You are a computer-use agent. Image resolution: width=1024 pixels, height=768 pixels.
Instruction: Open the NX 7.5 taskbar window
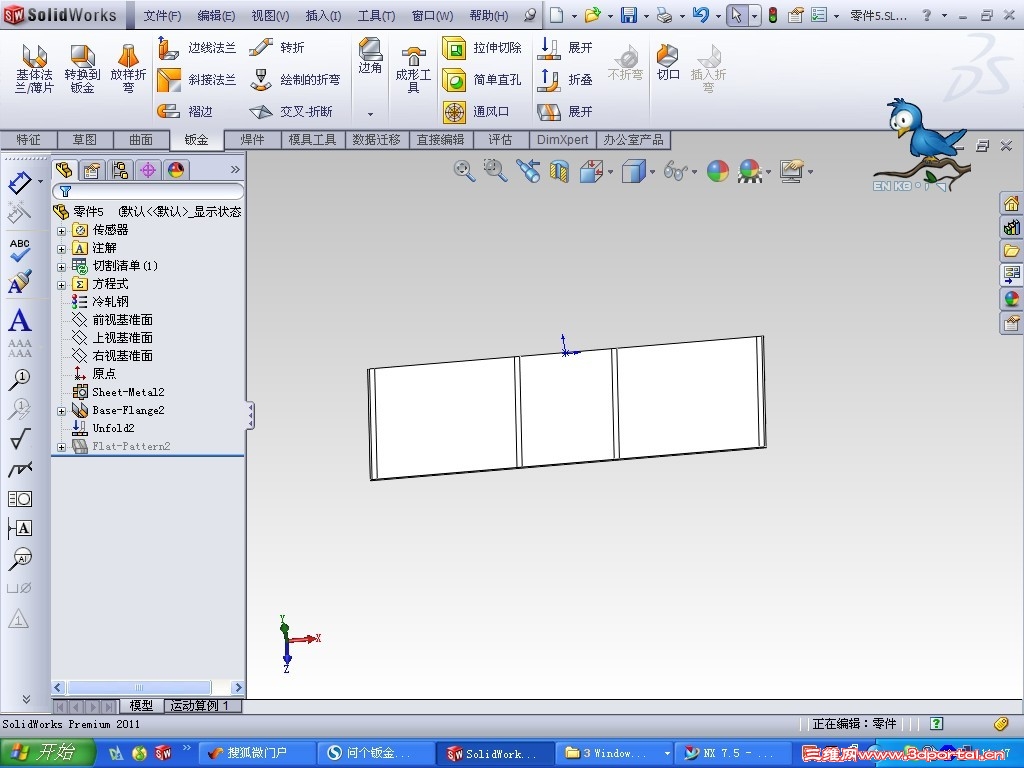click(x=733, y=753)
